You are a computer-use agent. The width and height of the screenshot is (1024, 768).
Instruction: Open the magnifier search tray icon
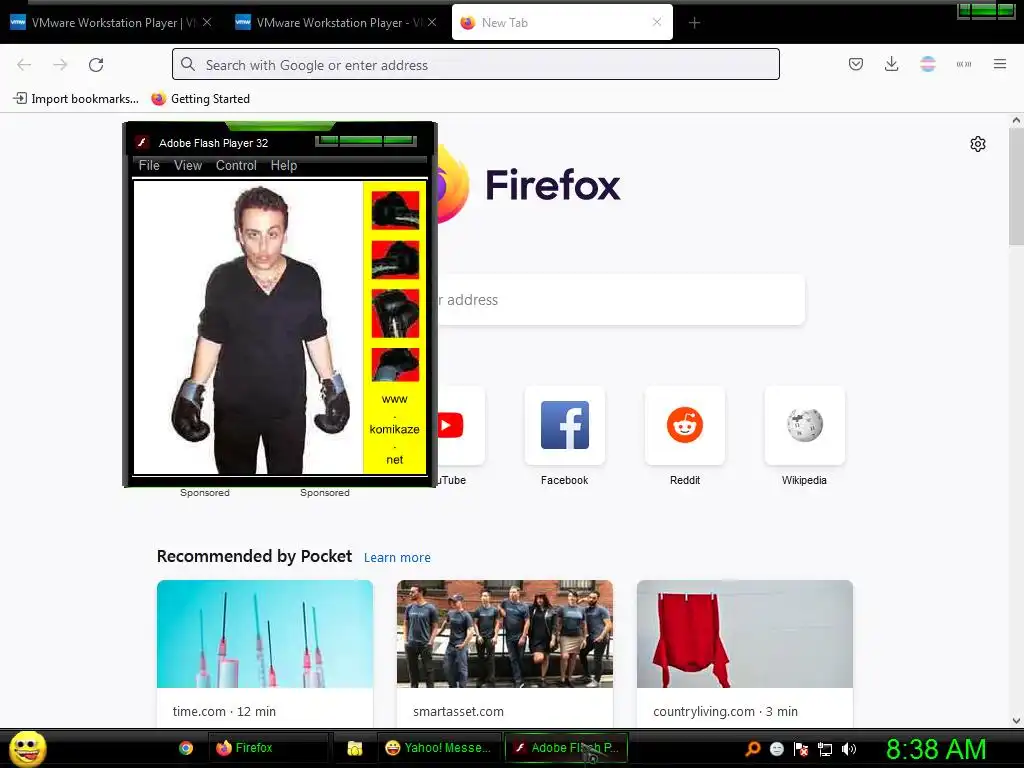[x=752, y=749]
